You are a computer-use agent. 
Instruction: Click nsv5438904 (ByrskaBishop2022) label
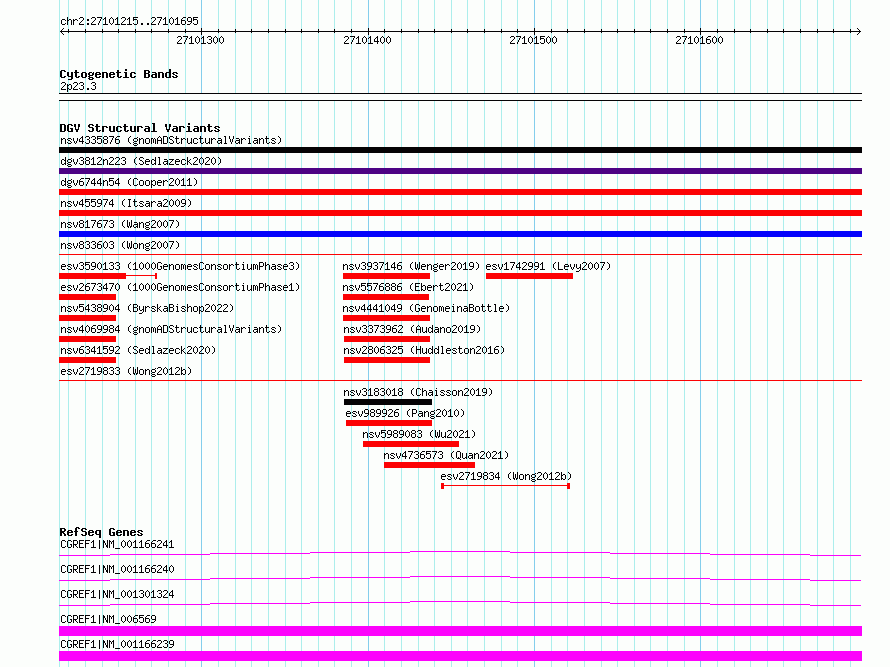tap(147, 308)
